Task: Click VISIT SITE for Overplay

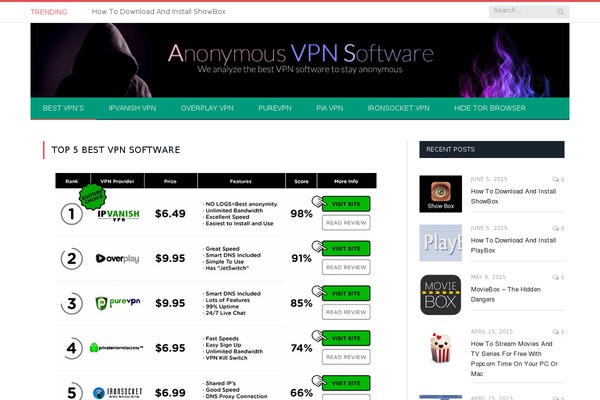Action: 346,249
